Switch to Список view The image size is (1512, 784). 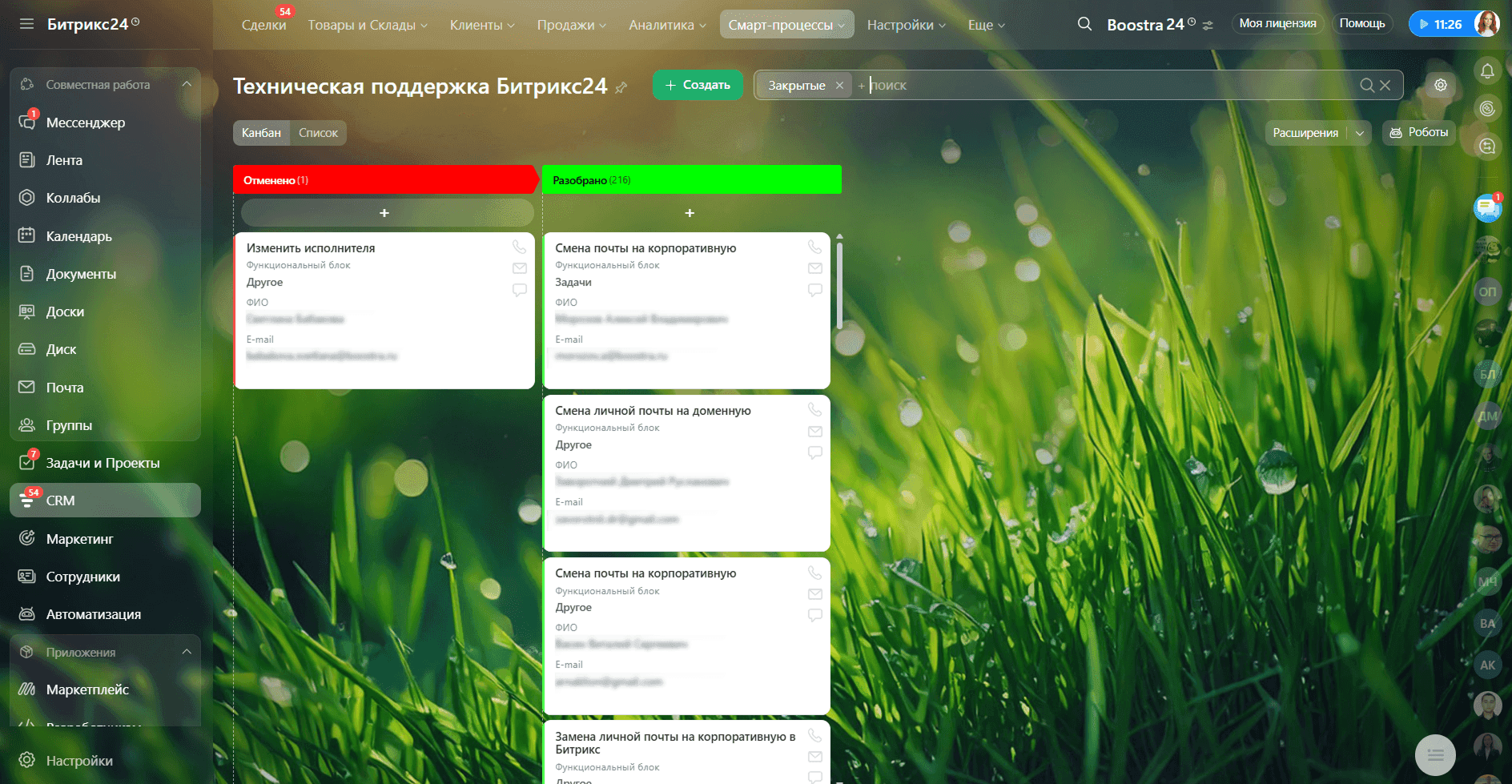pyautogui.click(x=318, y=133)
